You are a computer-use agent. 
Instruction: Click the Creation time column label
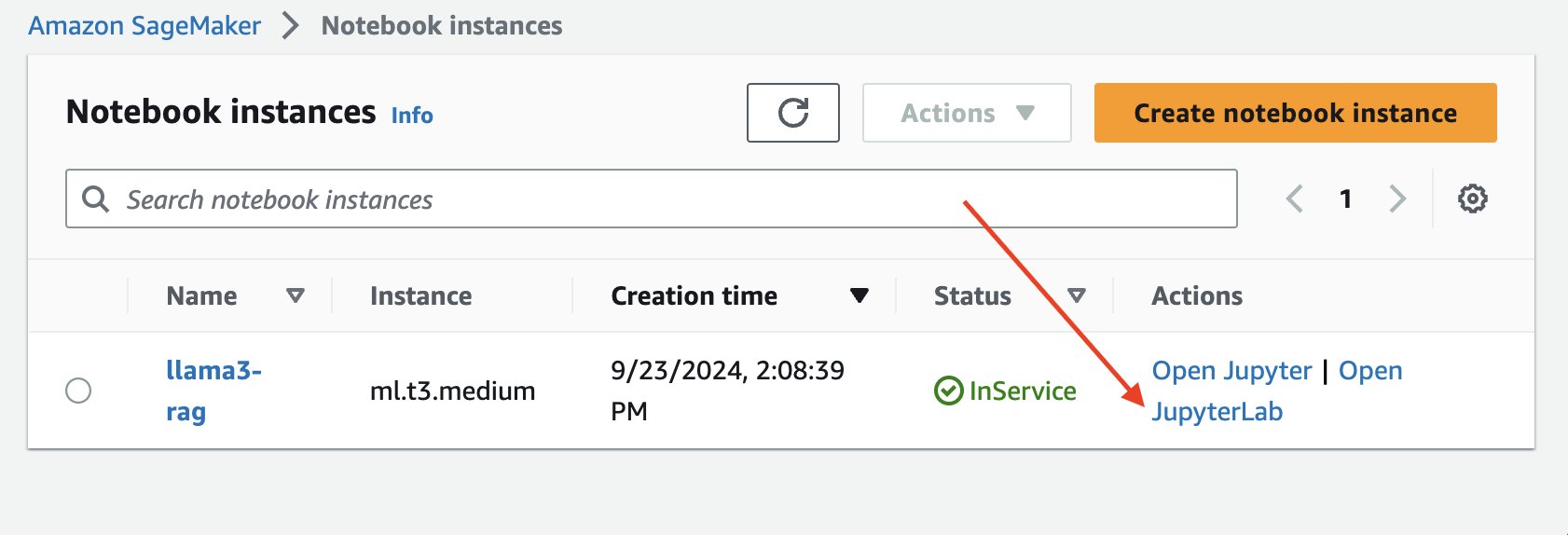coord(694,295)
